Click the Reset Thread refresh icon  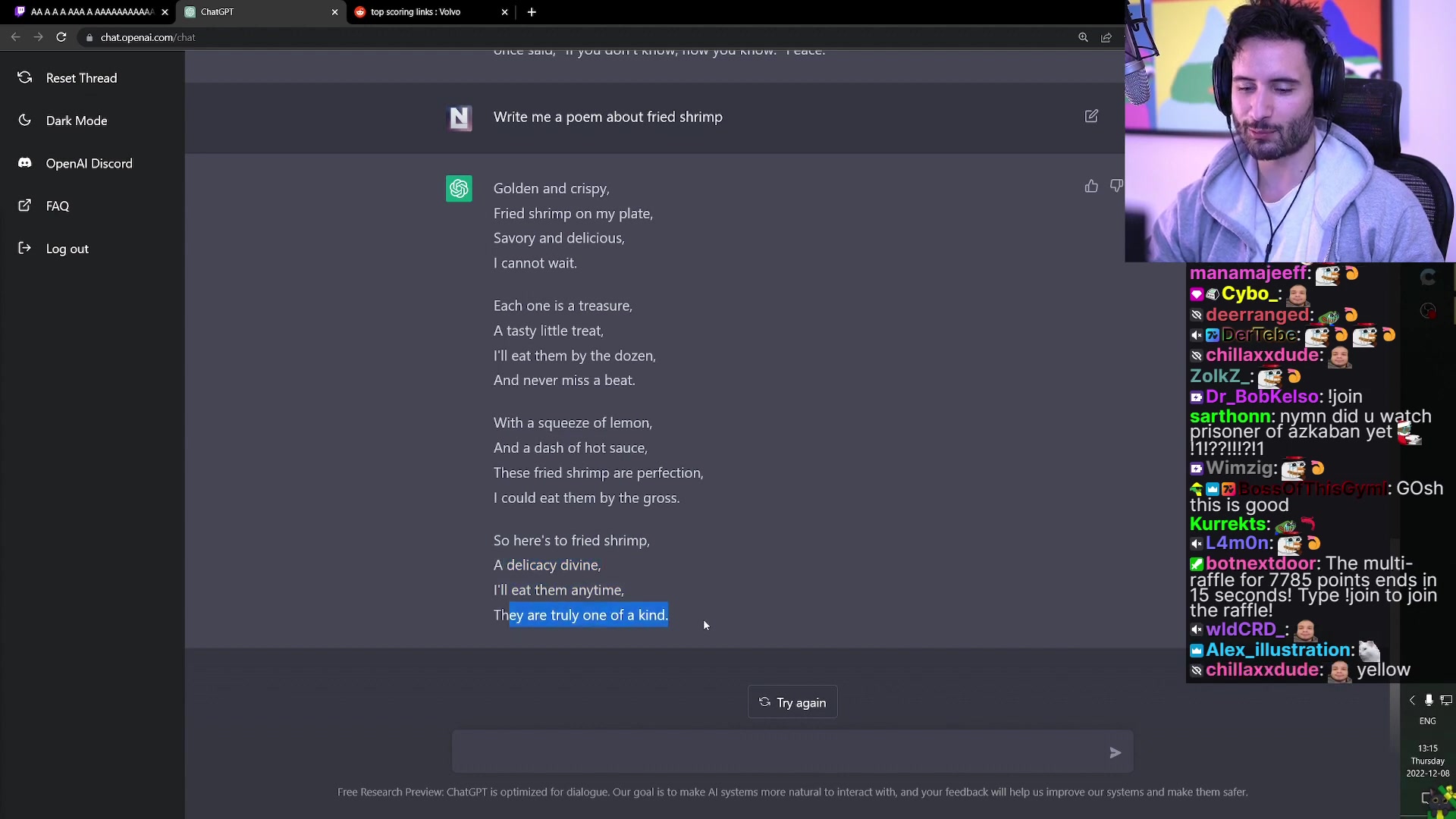pos(24,77)
